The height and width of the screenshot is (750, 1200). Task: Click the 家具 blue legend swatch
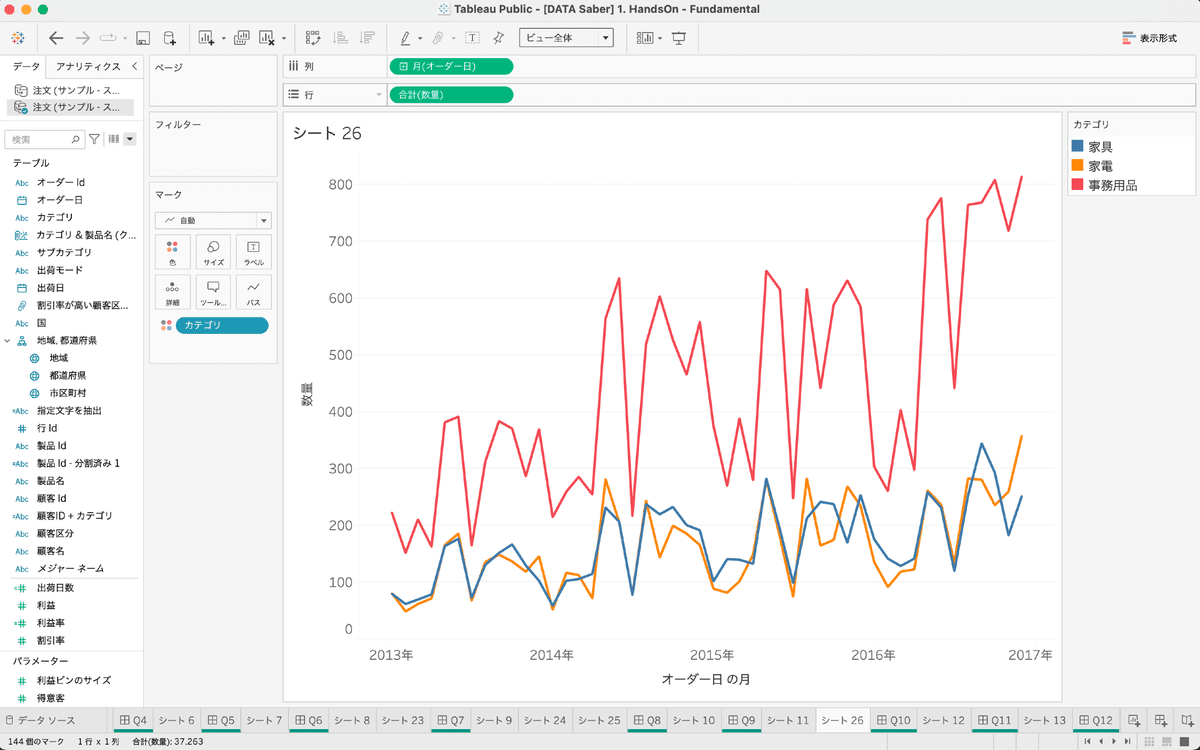pyautogui.click(x=1078, y=146)
